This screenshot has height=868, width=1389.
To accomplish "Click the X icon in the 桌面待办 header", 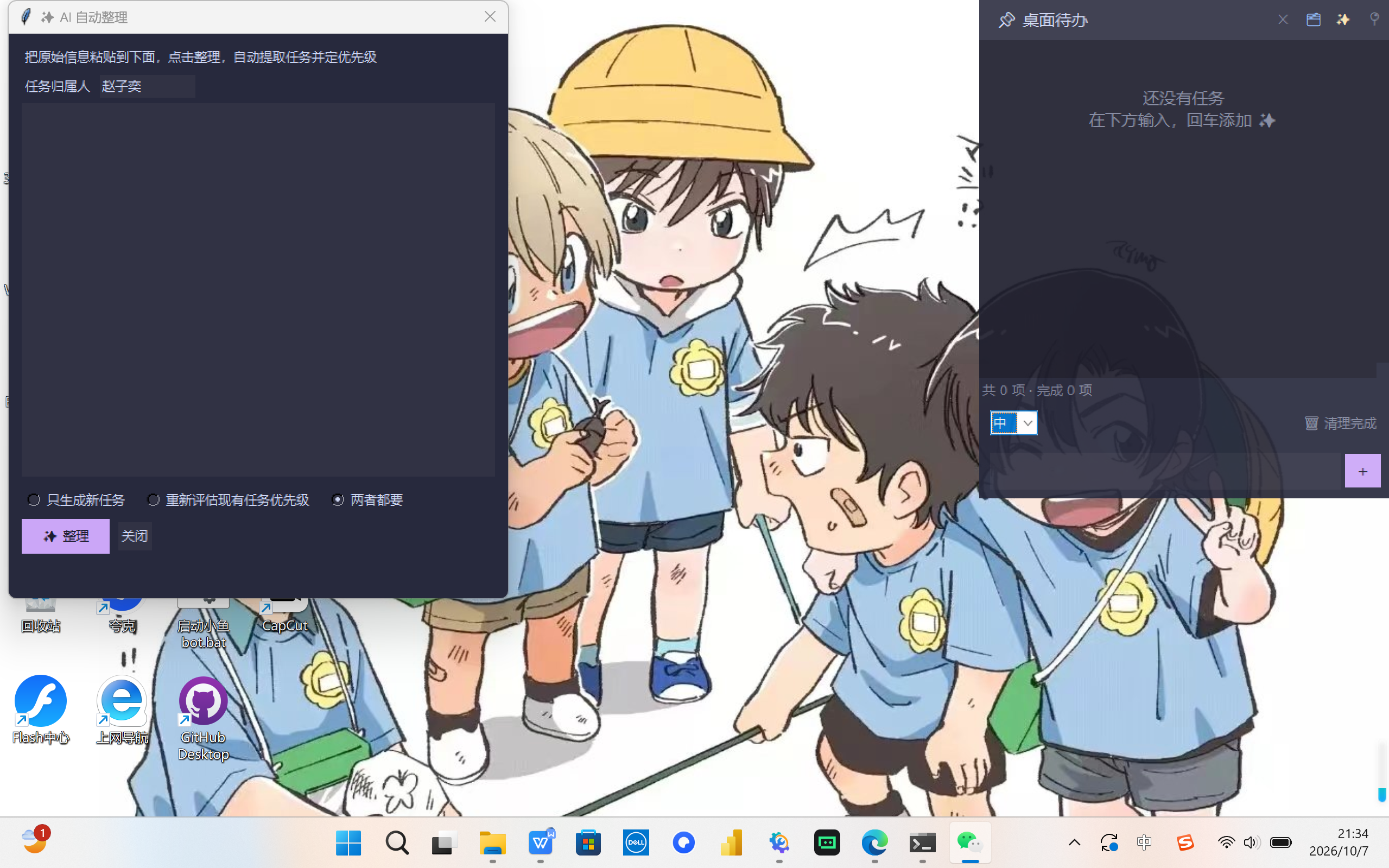I will coord(1283,20).
